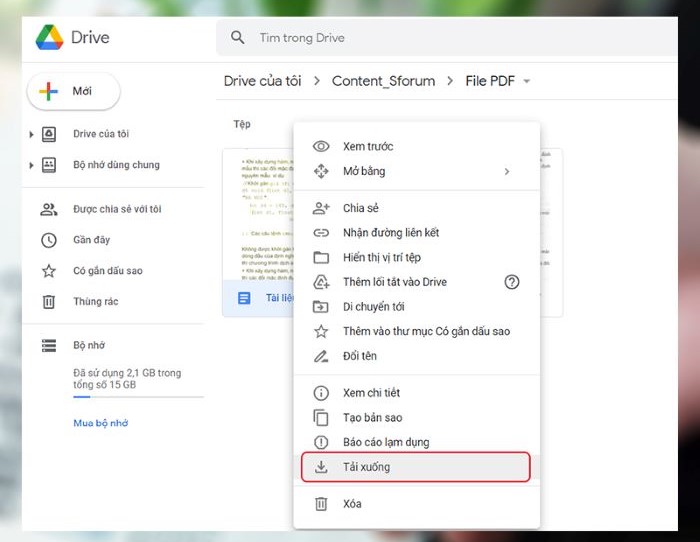Click the search magnifier icon
The height and width of the screenshot is (542, 700).
238,38
